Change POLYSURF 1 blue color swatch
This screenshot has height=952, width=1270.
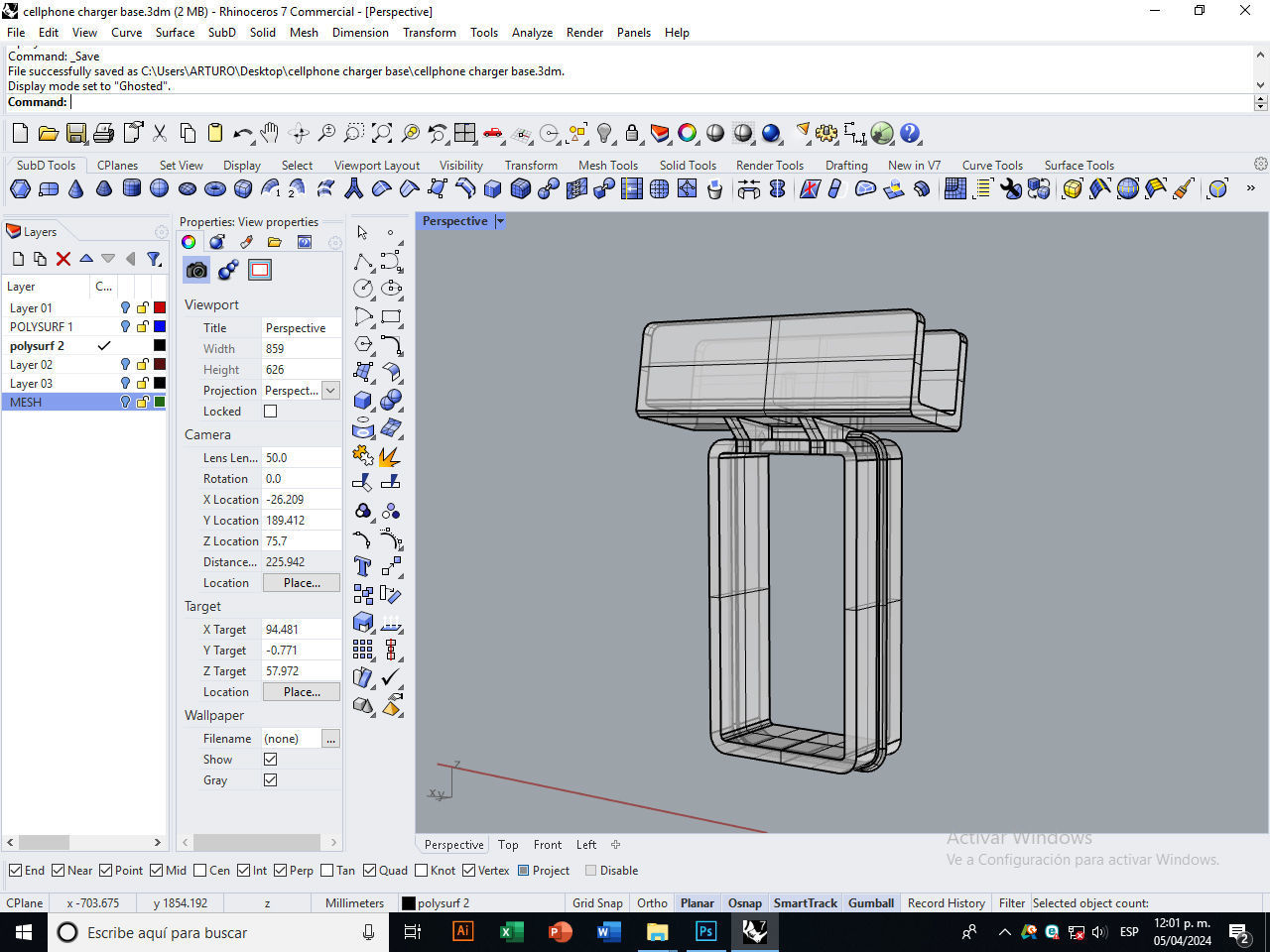click(x=159, y=326)
